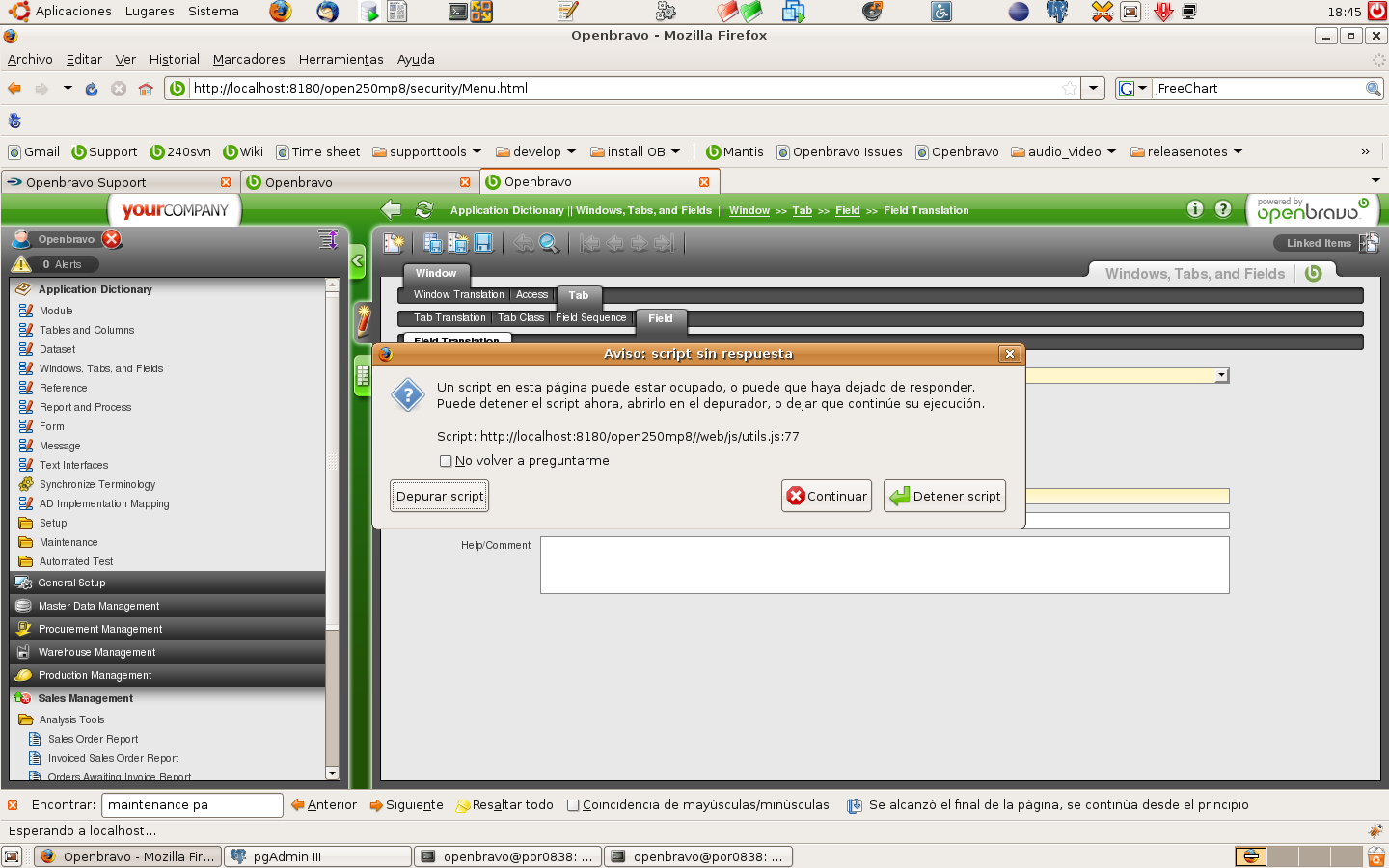Click the Openbravo logout red X icon
Screen dimensions: 1389x868
112,239
